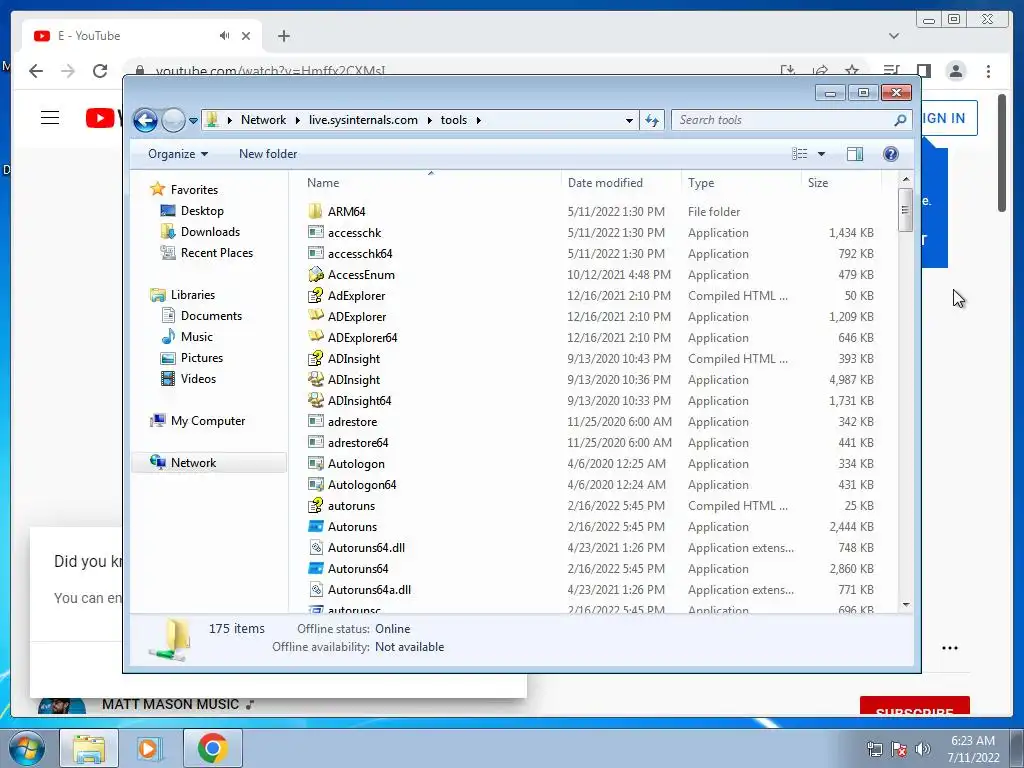This screenshot has height=768, width=1024.
Task: Expand the arrow after tools breadcrumb
Action: (x=479, y=120)
